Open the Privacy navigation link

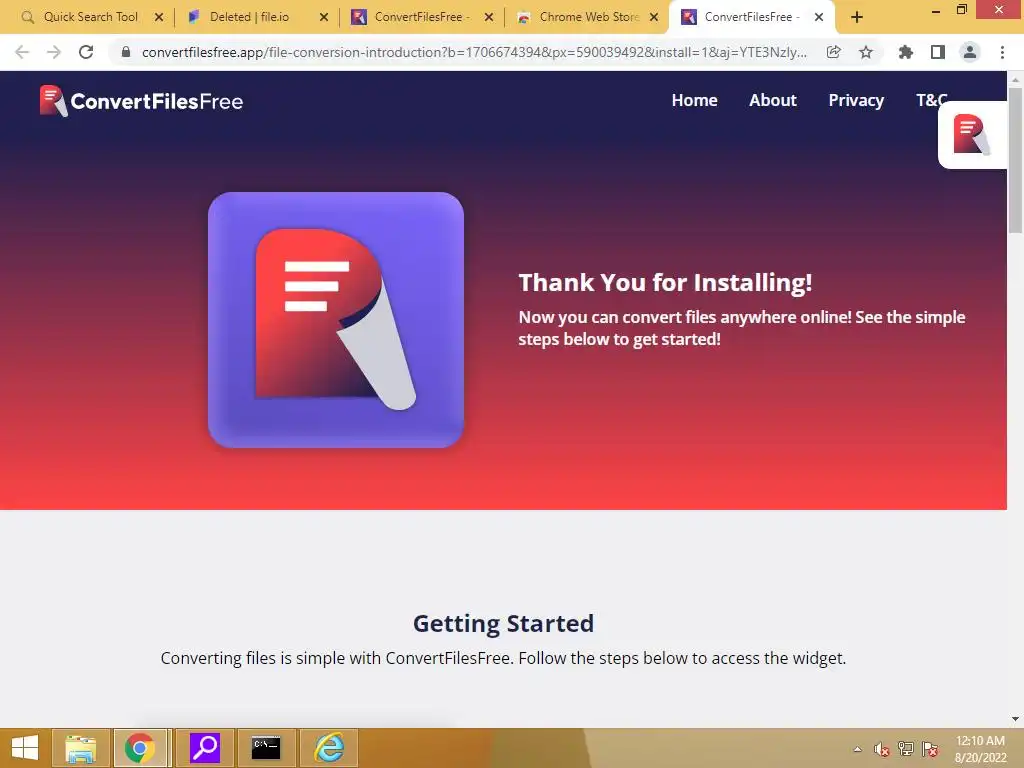click(856, 101)
